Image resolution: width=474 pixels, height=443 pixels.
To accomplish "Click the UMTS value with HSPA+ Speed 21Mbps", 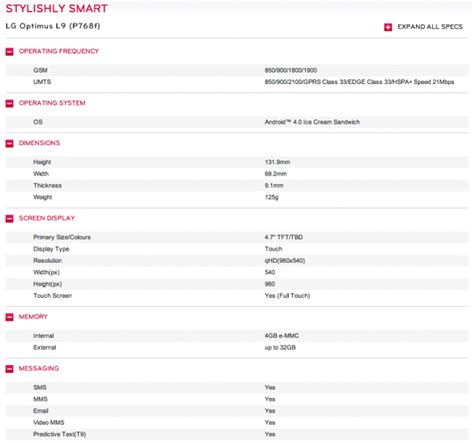I will pyautogui.click(x=359, y=82).
